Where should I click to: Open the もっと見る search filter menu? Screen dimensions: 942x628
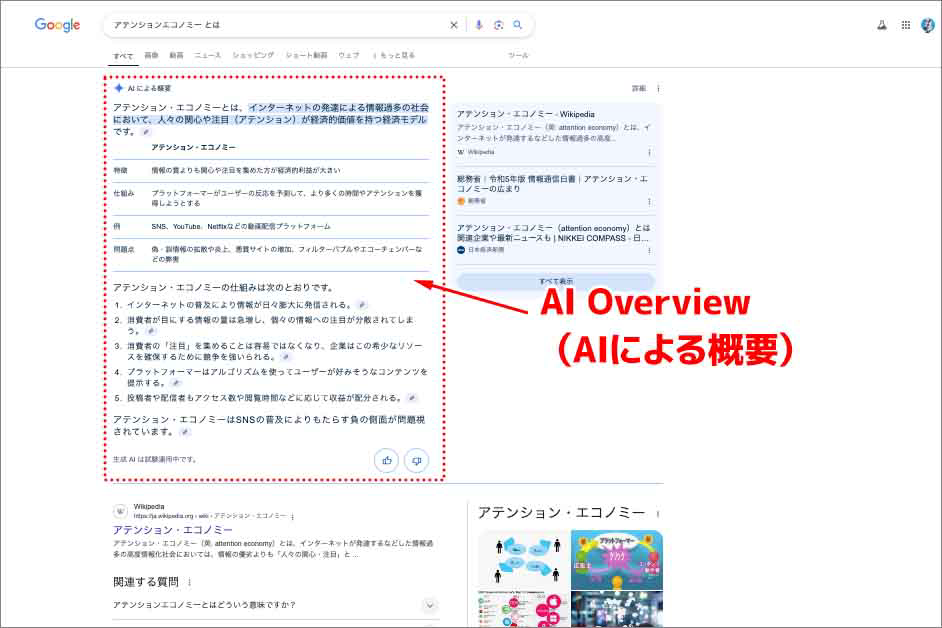tap(394, 55)
